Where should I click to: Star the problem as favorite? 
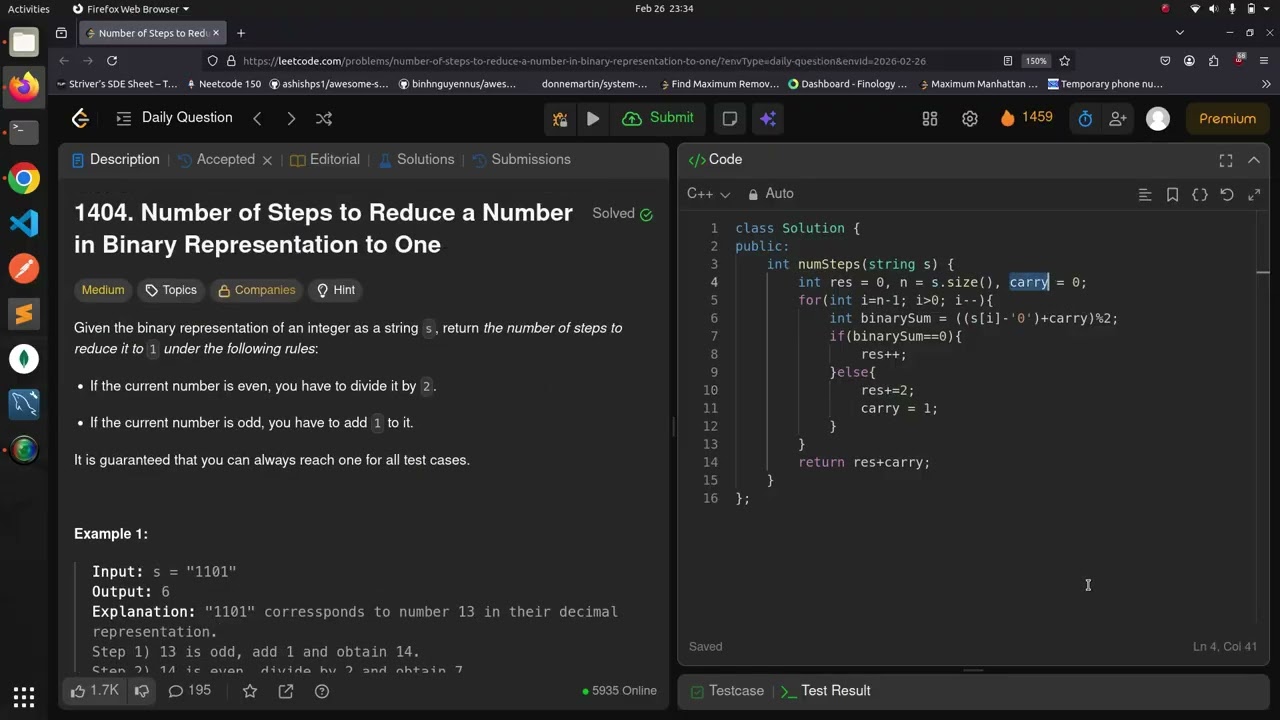[x=250, y=691]
